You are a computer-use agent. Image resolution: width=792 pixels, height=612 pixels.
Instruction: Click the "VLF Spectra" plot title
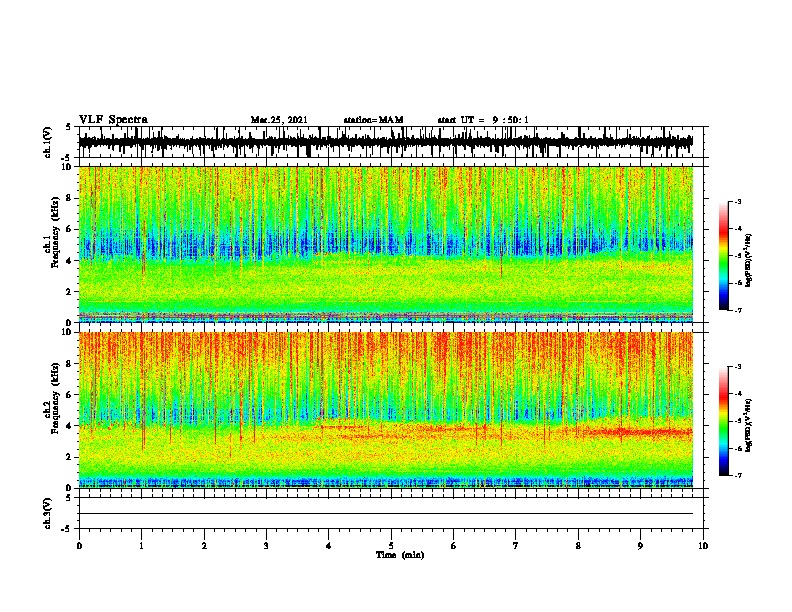tap(113, 120)
